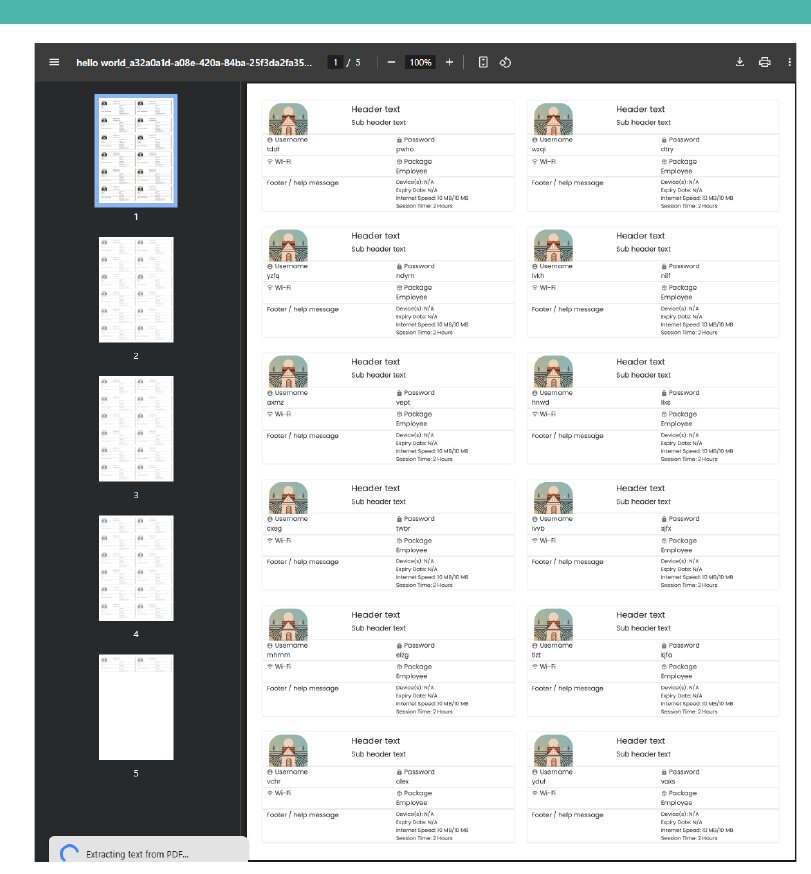Jump to page 2 thumbnail
811x874 pixels.
pyautogui.click(x=136, y=289)
